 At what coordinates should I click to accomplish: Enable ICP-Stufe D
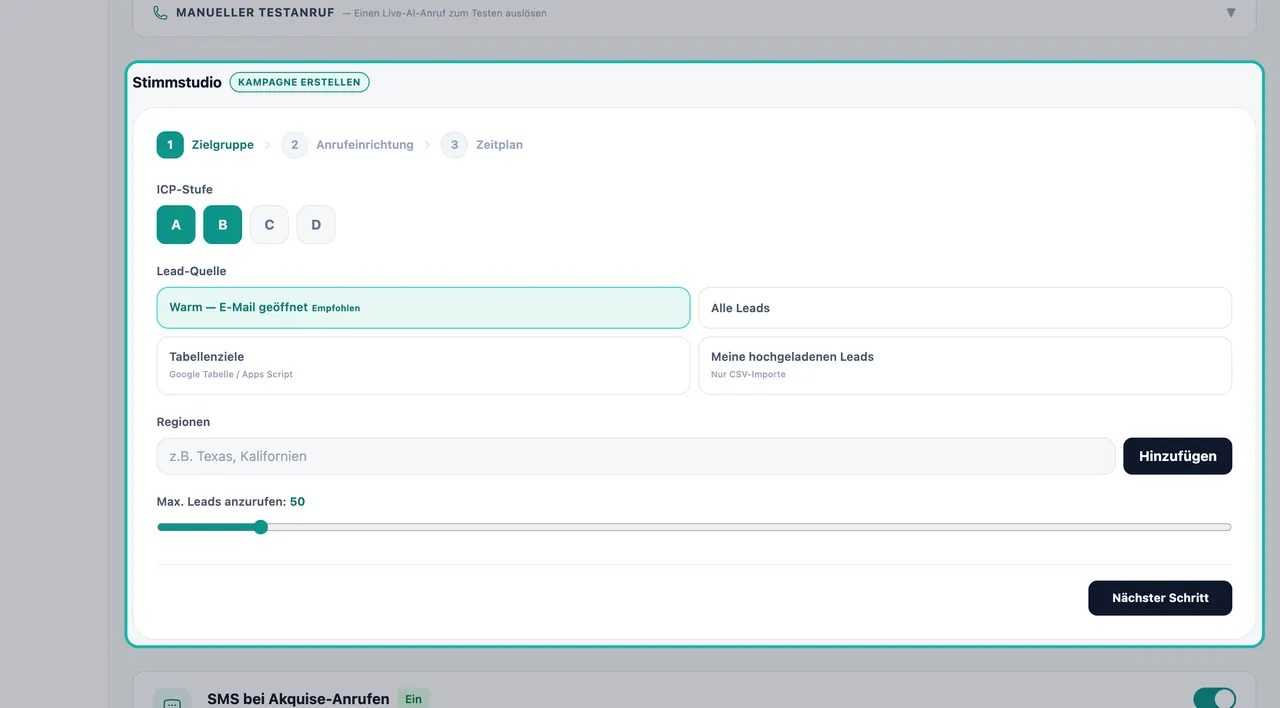[316, 225]
